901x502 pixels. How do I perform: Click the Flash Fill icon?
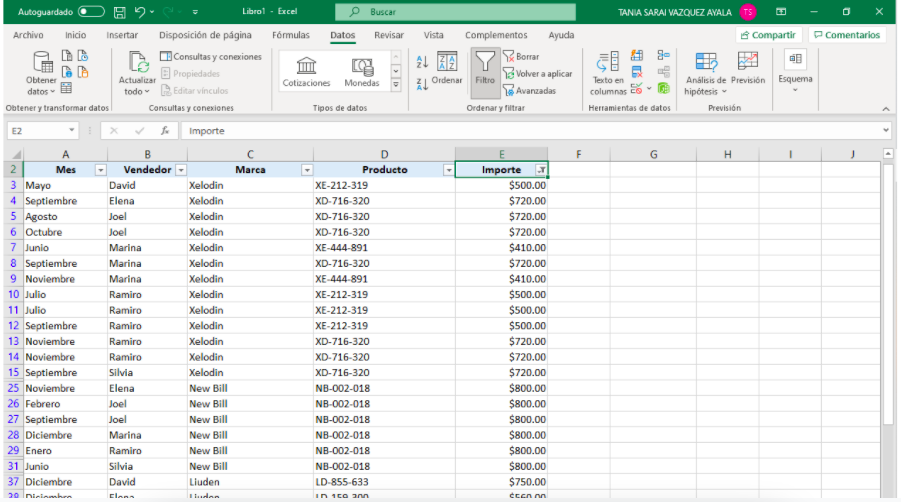637,56
